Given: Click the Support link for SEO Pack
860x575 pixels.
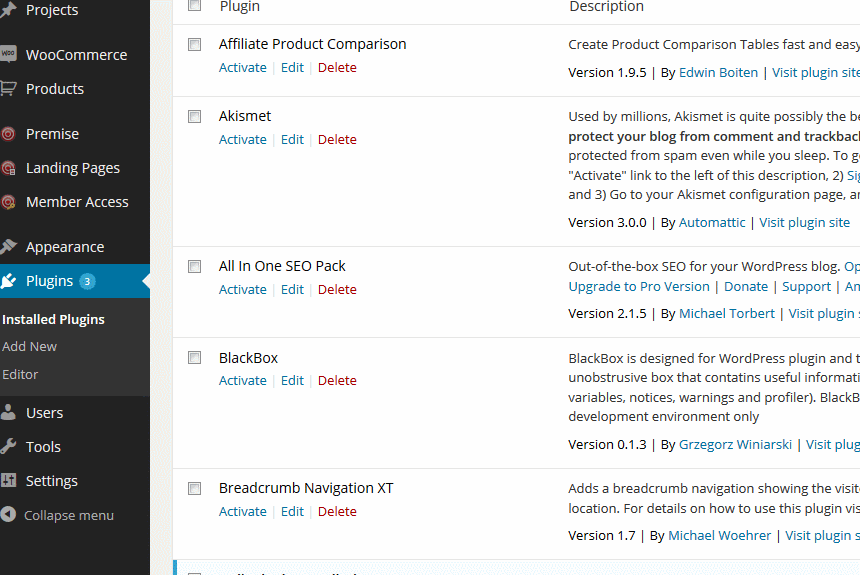Looking at the screenshot, I should click(x=806, y=287).
